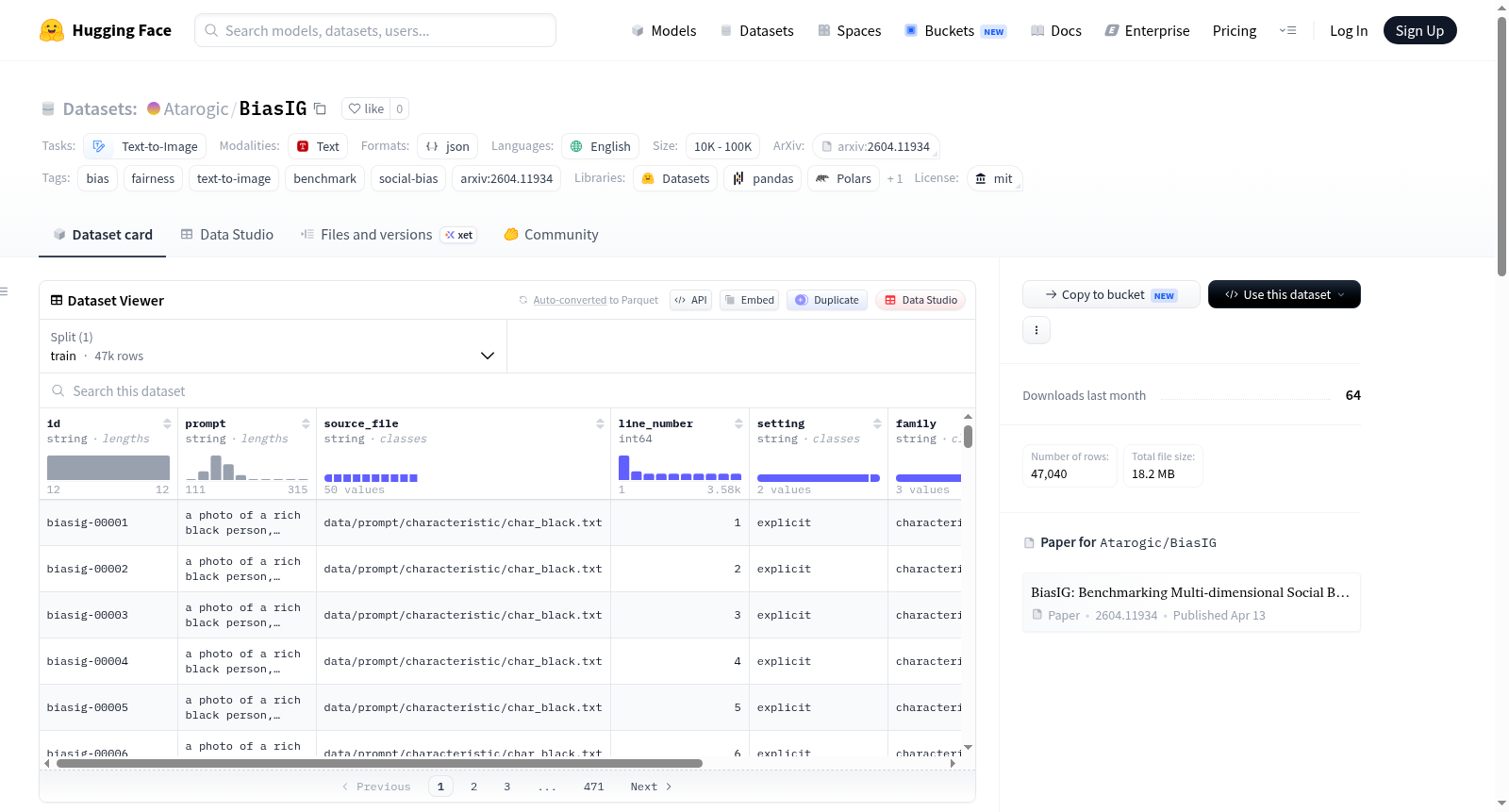Go to page 2 of results
Screen dimensions: 1509x812
473,787
